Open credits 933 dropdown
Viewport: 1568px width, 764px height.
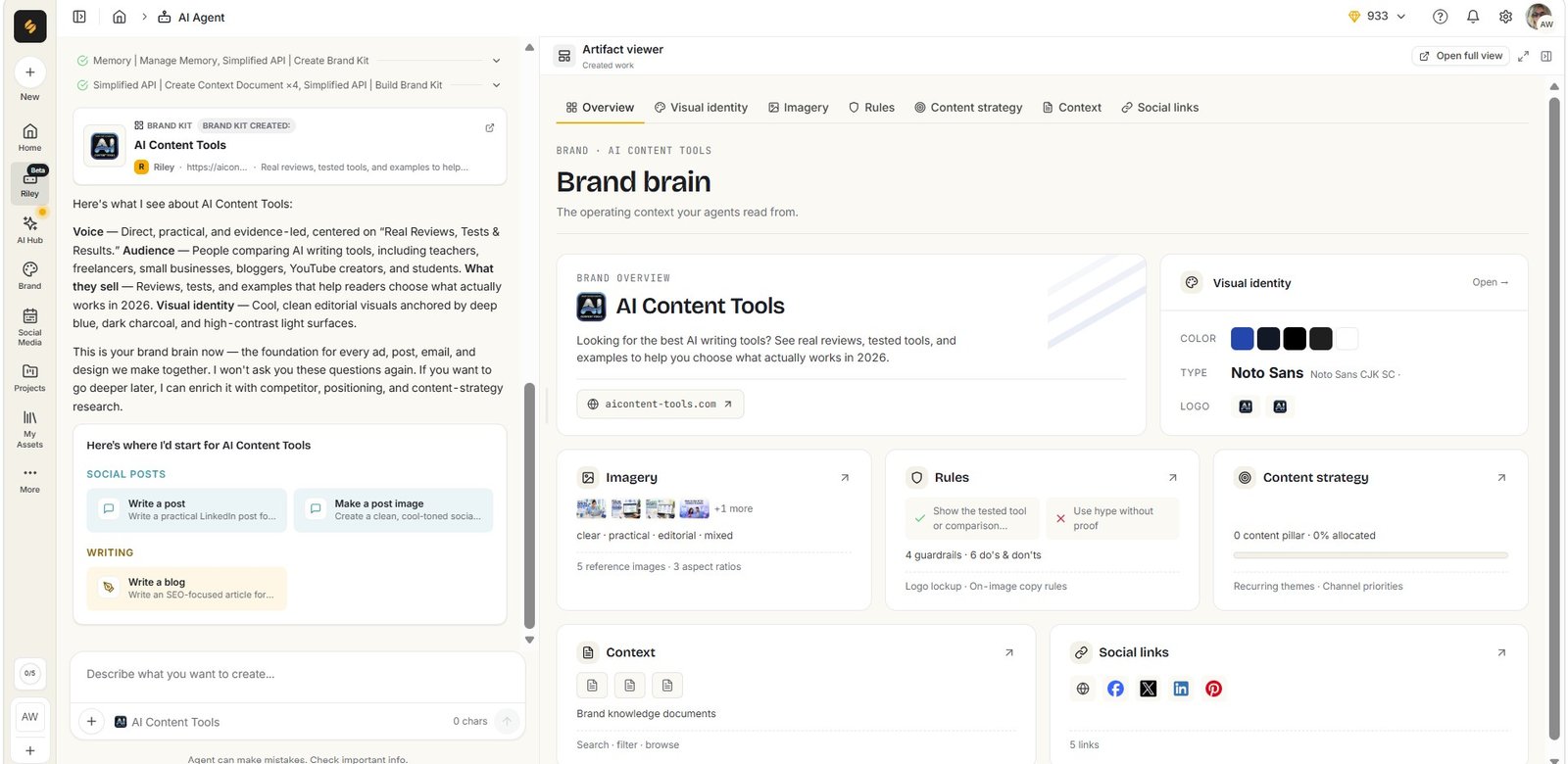pyautogui.click(x=1378, y=17)
